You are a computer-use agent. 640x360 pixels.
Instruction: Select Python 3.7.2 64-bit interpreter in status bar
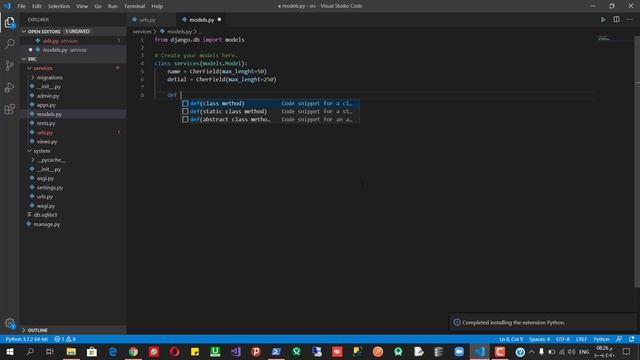point(27,339)
